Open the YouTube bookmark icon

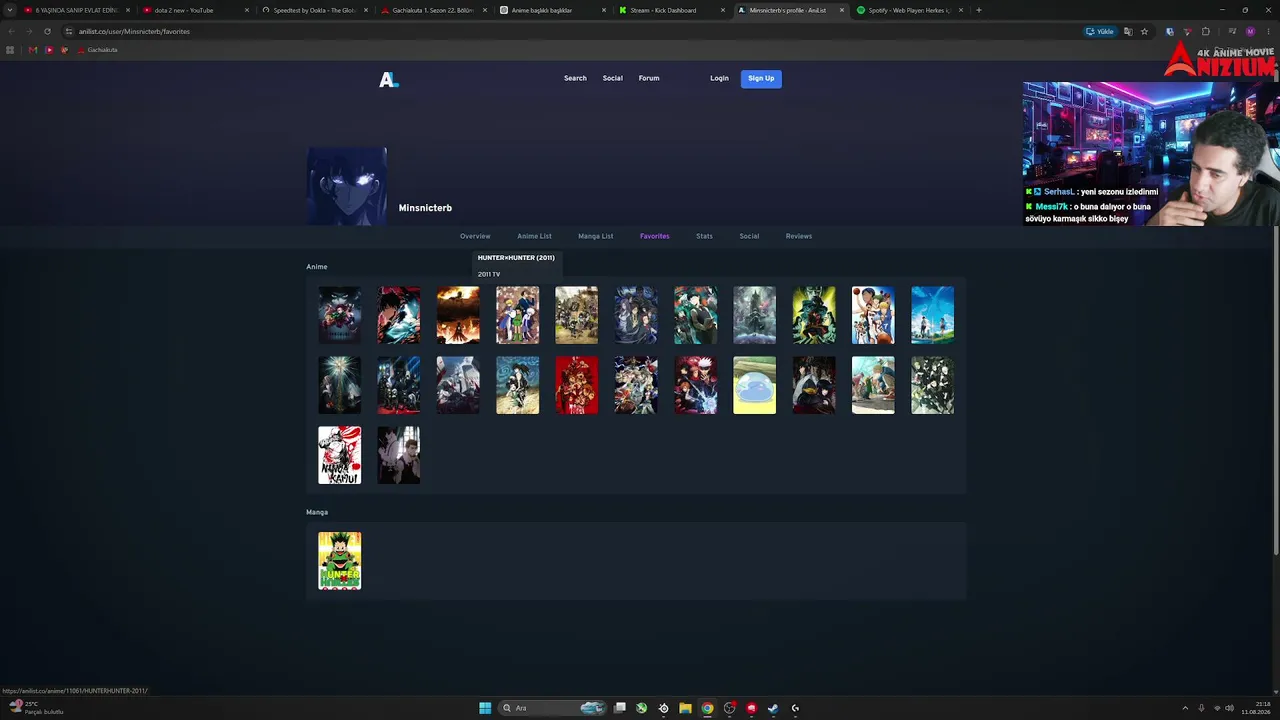click(49, 50)
